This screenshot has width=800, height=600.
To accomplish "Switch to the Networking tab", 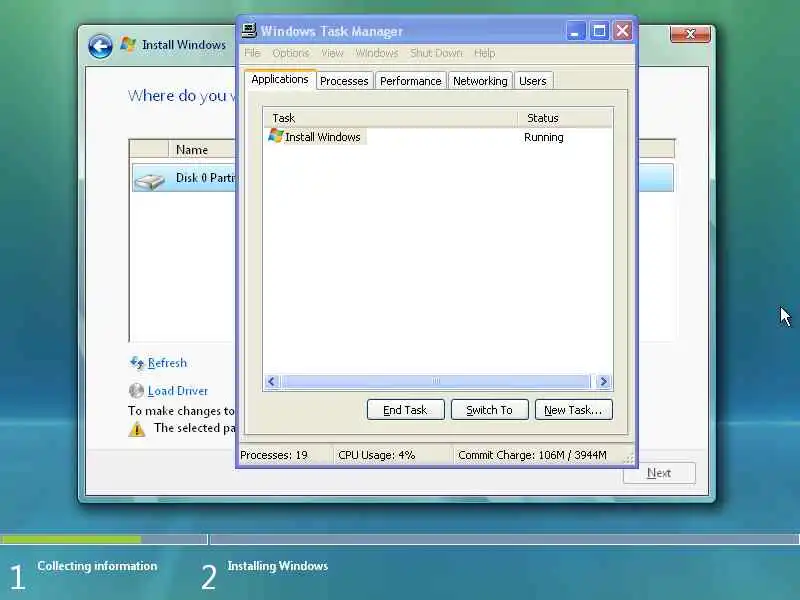I will (480, 81).
